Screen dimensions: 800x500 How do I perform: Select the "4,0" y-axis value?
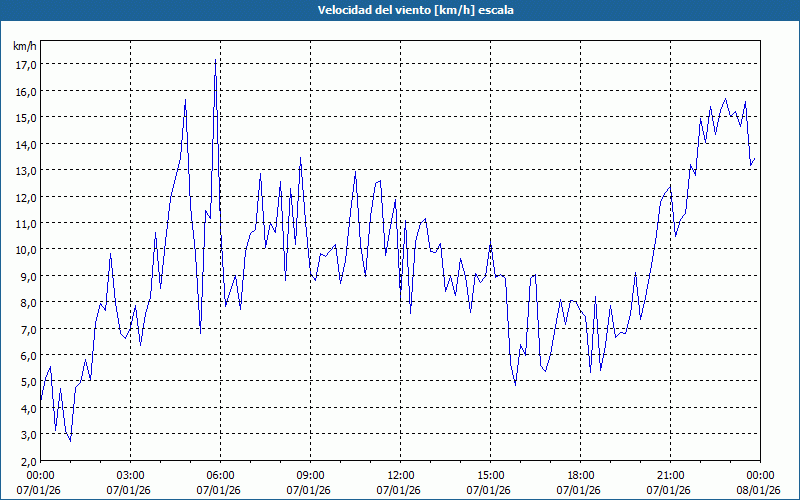click(x=29, y=409)
